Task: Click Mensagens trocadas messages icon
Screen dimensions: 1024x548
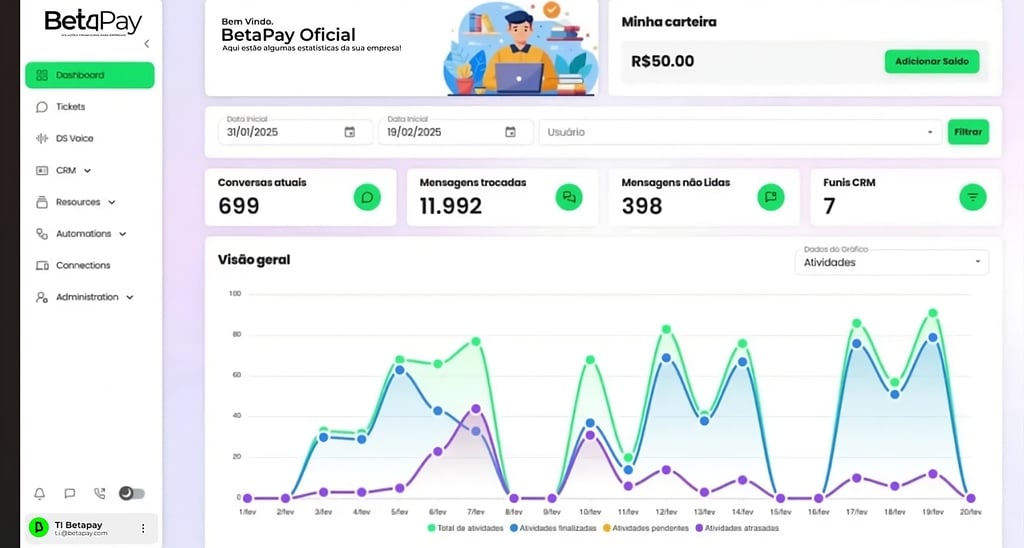Action: (x=569, y=197)
